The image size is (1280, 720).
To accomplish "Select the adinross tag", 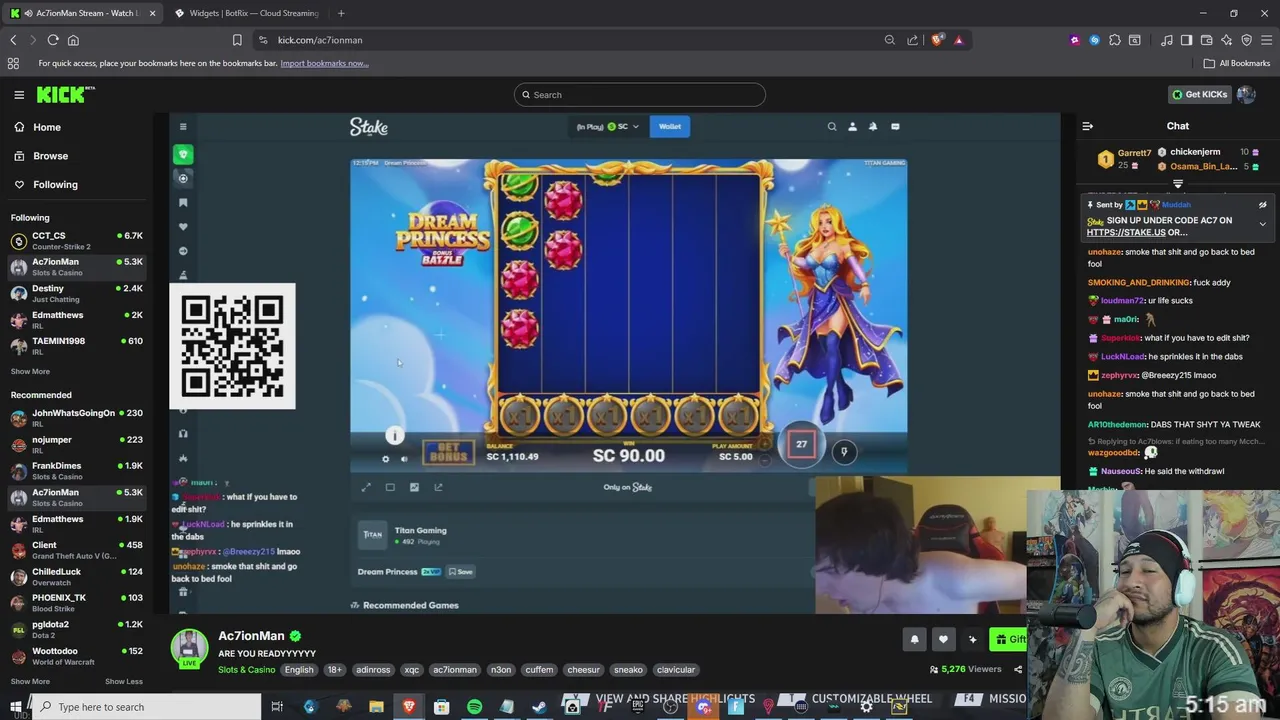I will coord(373,670).
